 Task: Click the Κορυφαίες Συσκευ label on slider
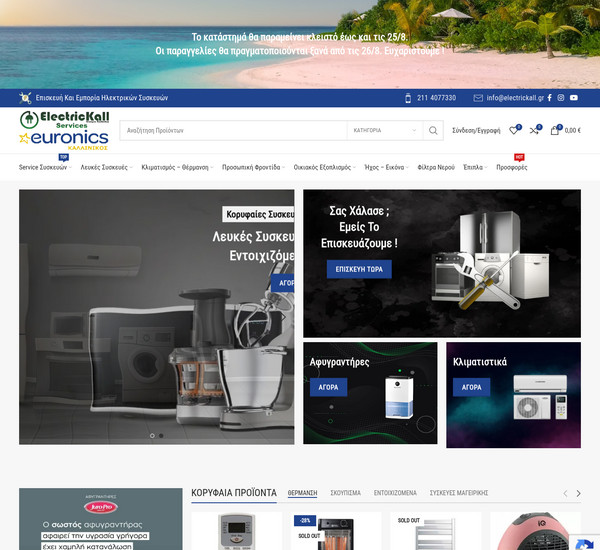click(258, 214)
